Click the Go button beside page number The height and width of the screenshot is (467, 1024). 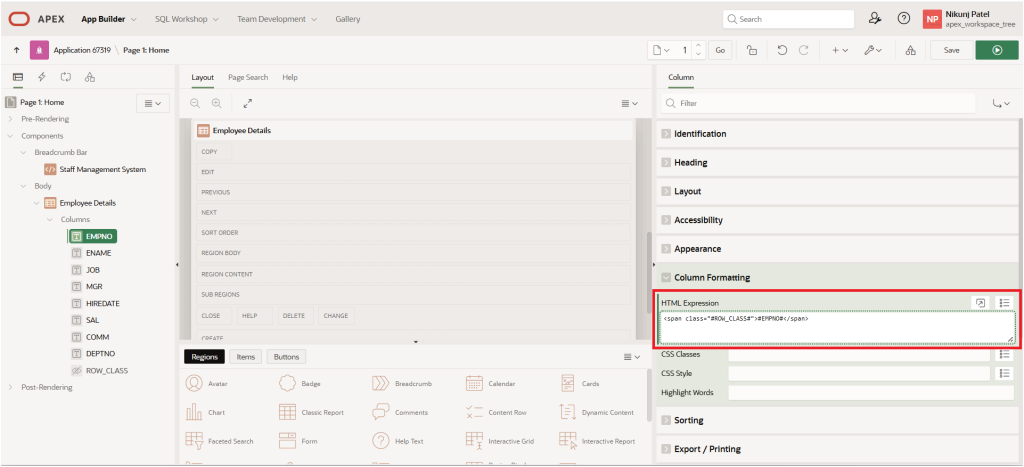coord(721,49)
